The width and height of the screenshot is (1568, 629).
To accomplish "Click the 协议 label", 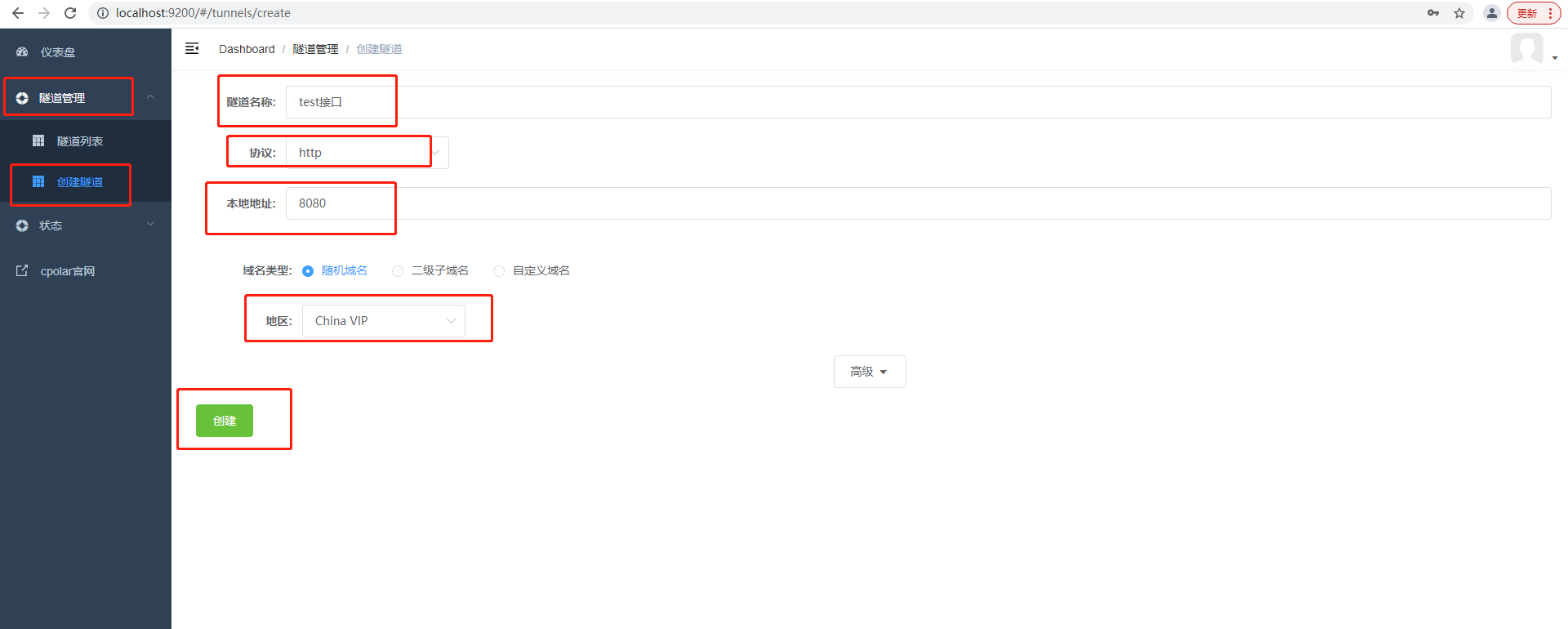I will click(x=262, y=153).
